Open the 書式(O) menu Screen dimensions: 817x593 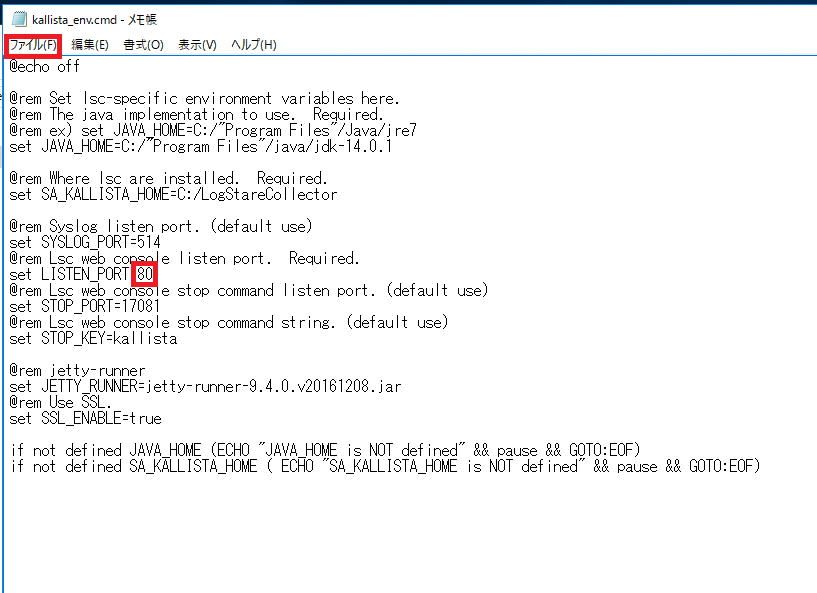tap(143, 45)
